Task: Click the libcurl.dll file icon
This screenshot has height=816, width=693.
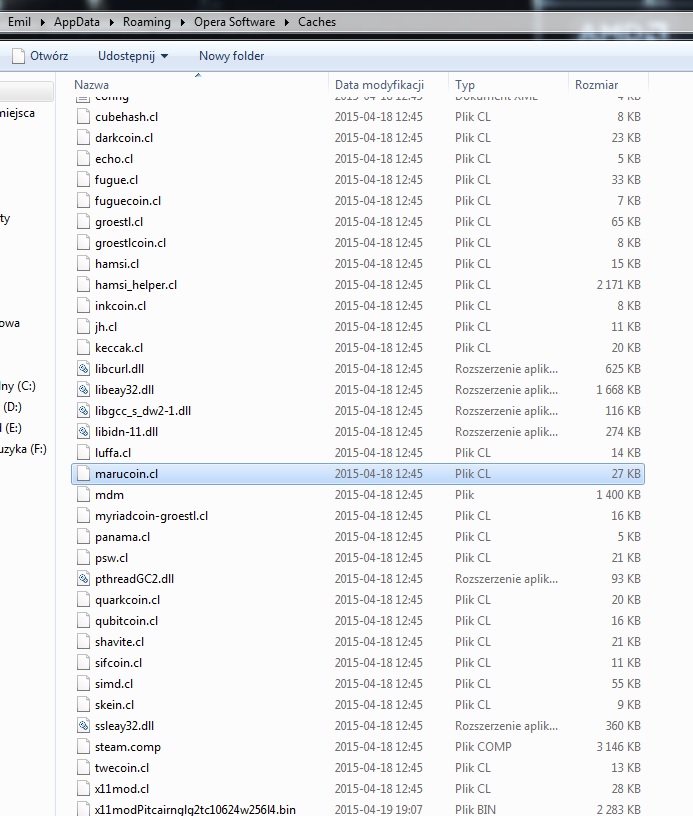Action: click(x=84, y=369)
